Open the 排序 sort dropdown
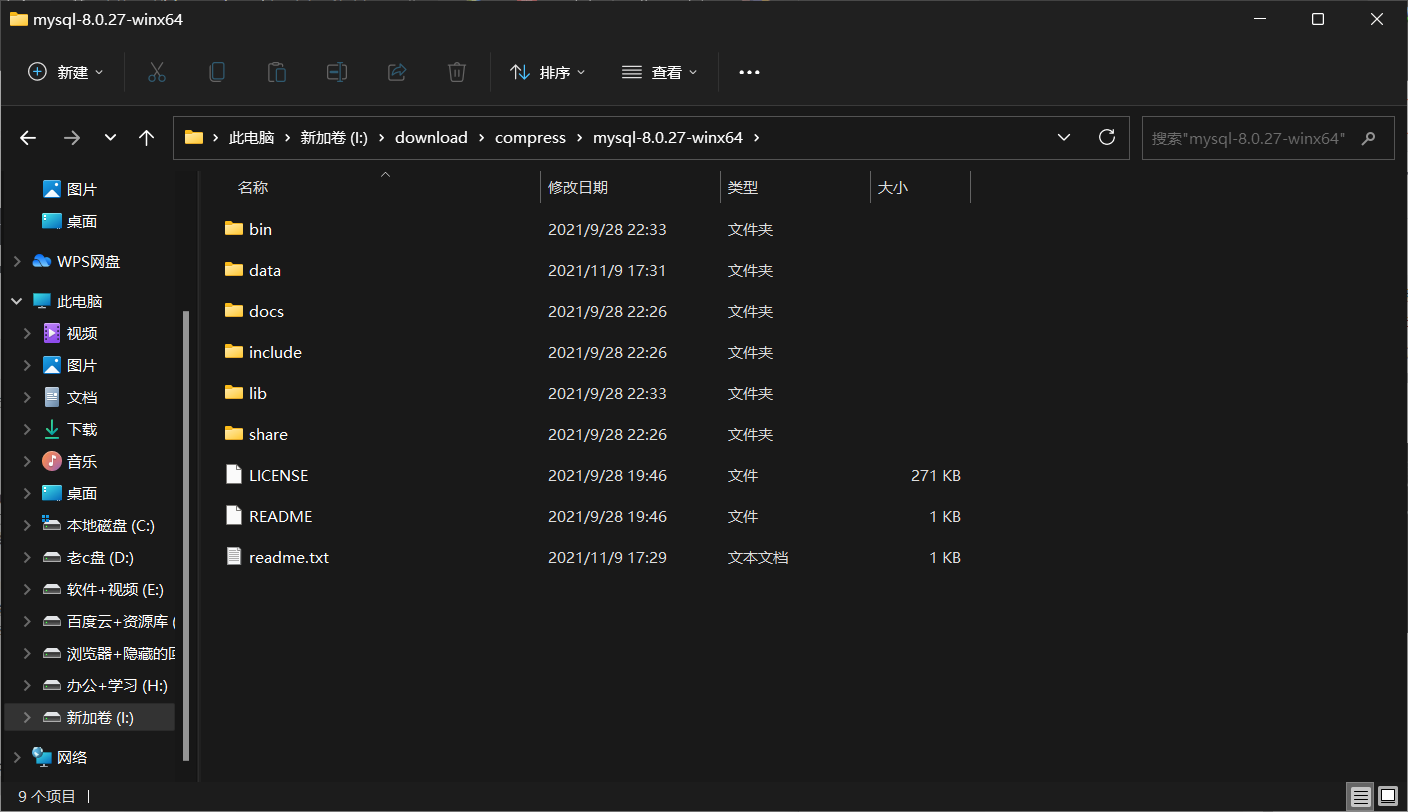 coord(548,72)
